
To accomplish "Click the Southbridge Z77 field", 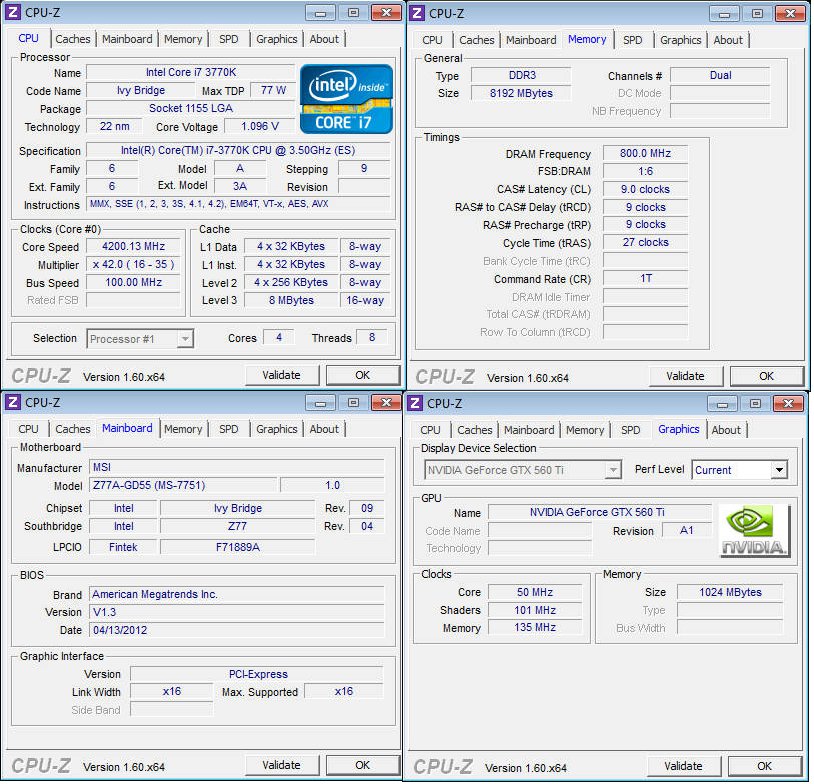I will point(237,526).
